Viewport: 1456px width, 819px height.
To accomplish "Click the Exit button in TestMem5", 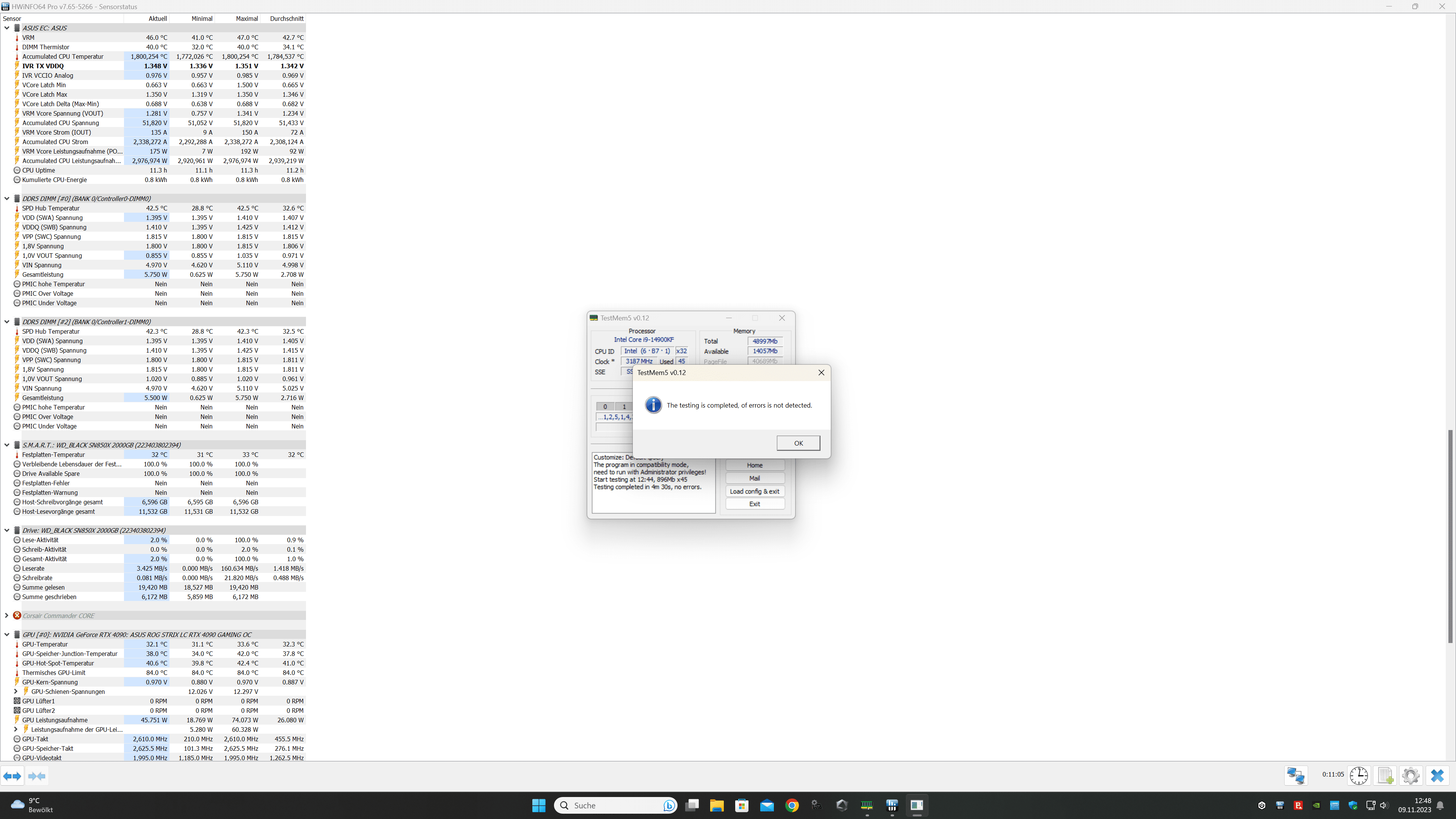I will click(x=754, y=504).
